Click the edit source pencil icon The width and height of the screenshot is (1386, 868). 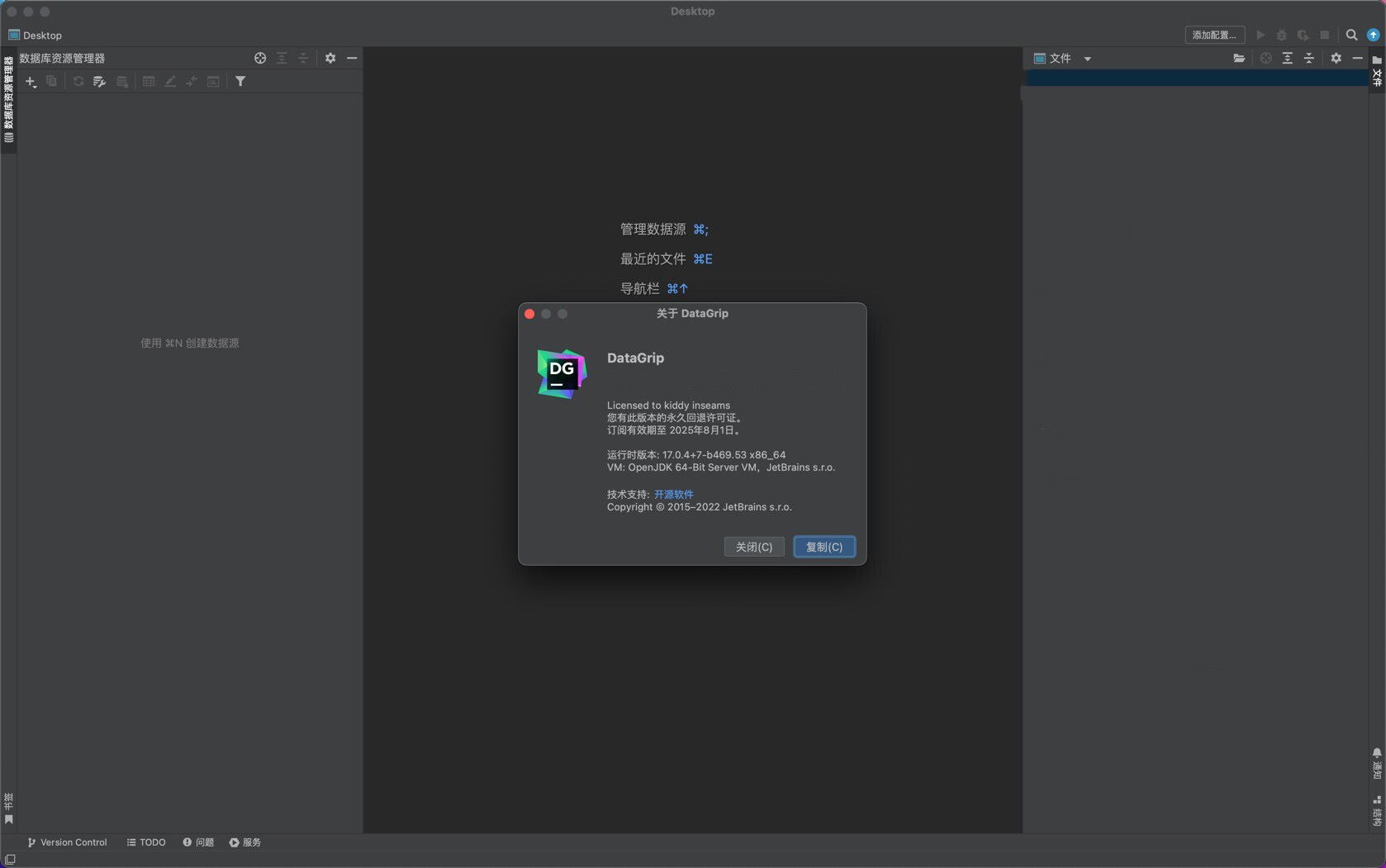(x=170, y=81)
